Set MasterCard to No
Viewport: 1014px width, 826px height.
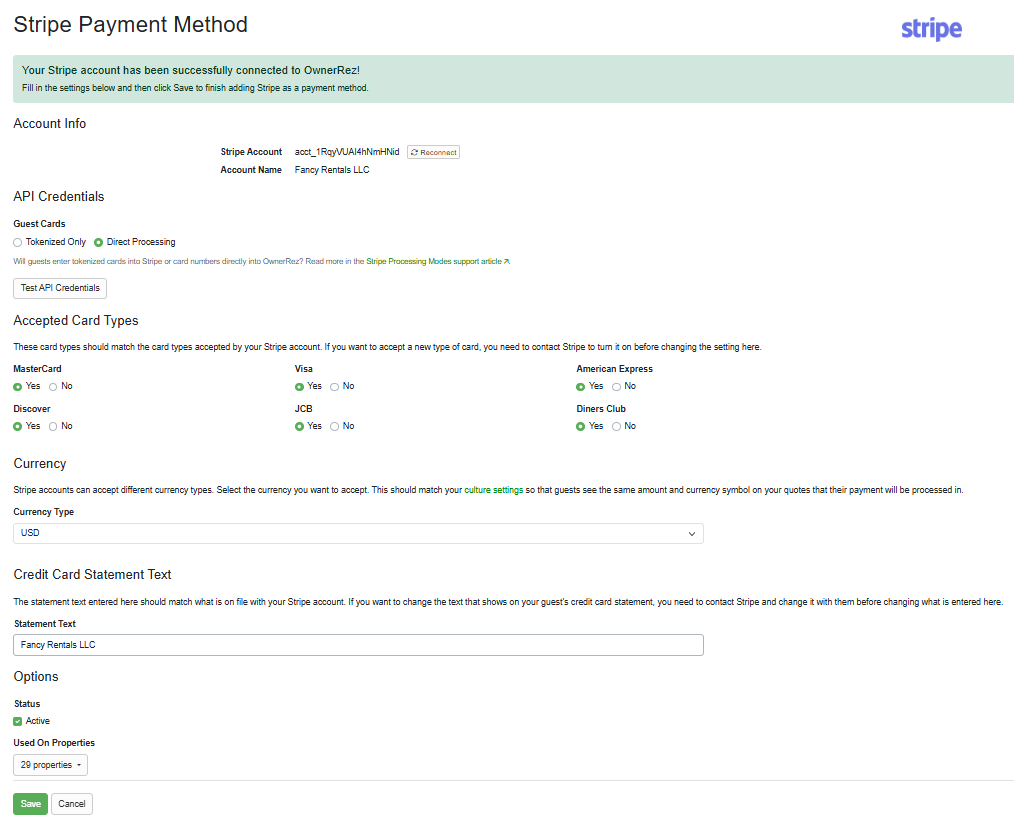click(x=53, y=387)
